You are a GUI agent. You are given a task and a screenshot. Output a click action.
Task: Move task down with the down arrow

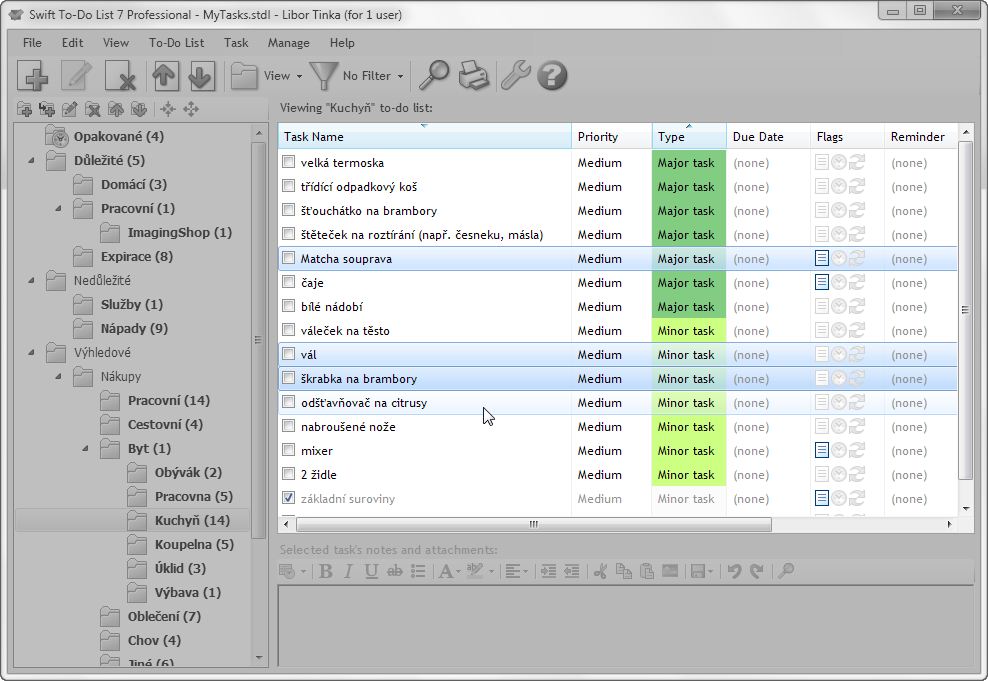(x=201, y=76)
